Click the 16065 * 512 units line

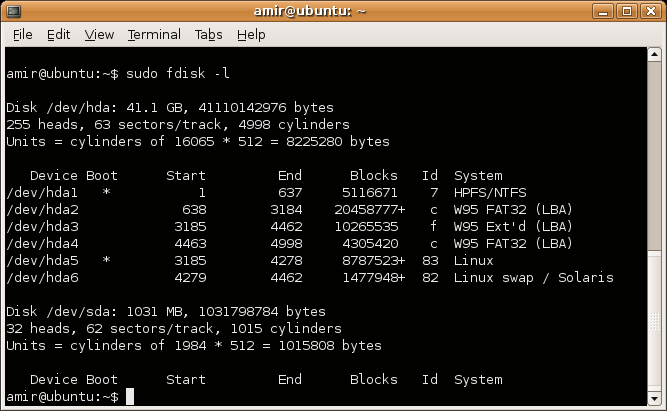(x=198, y=141)
